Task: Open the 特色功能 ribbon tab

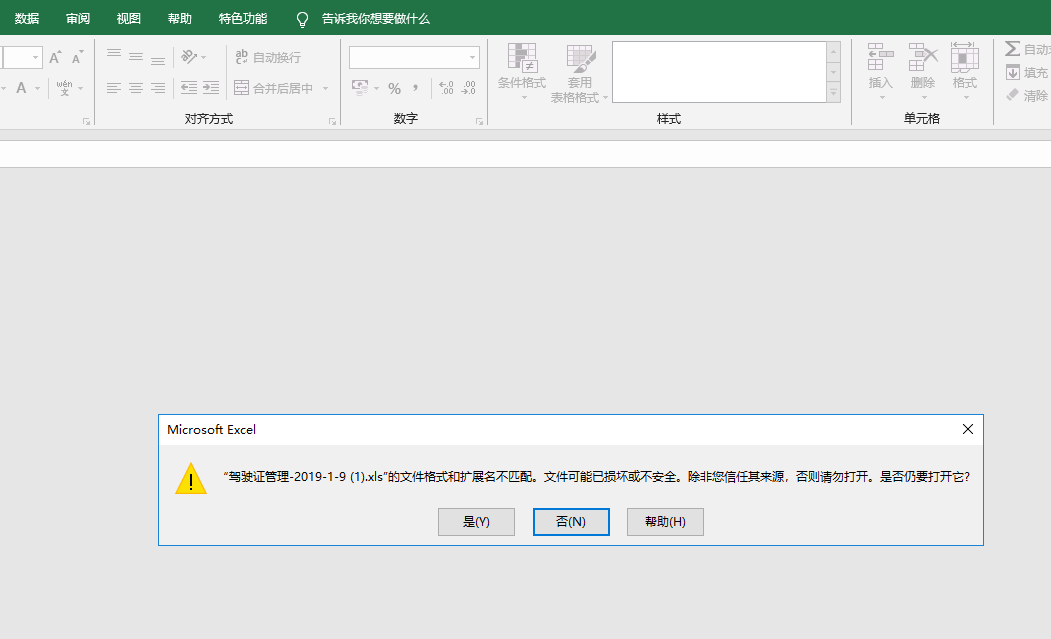Action: coord(243,19)
